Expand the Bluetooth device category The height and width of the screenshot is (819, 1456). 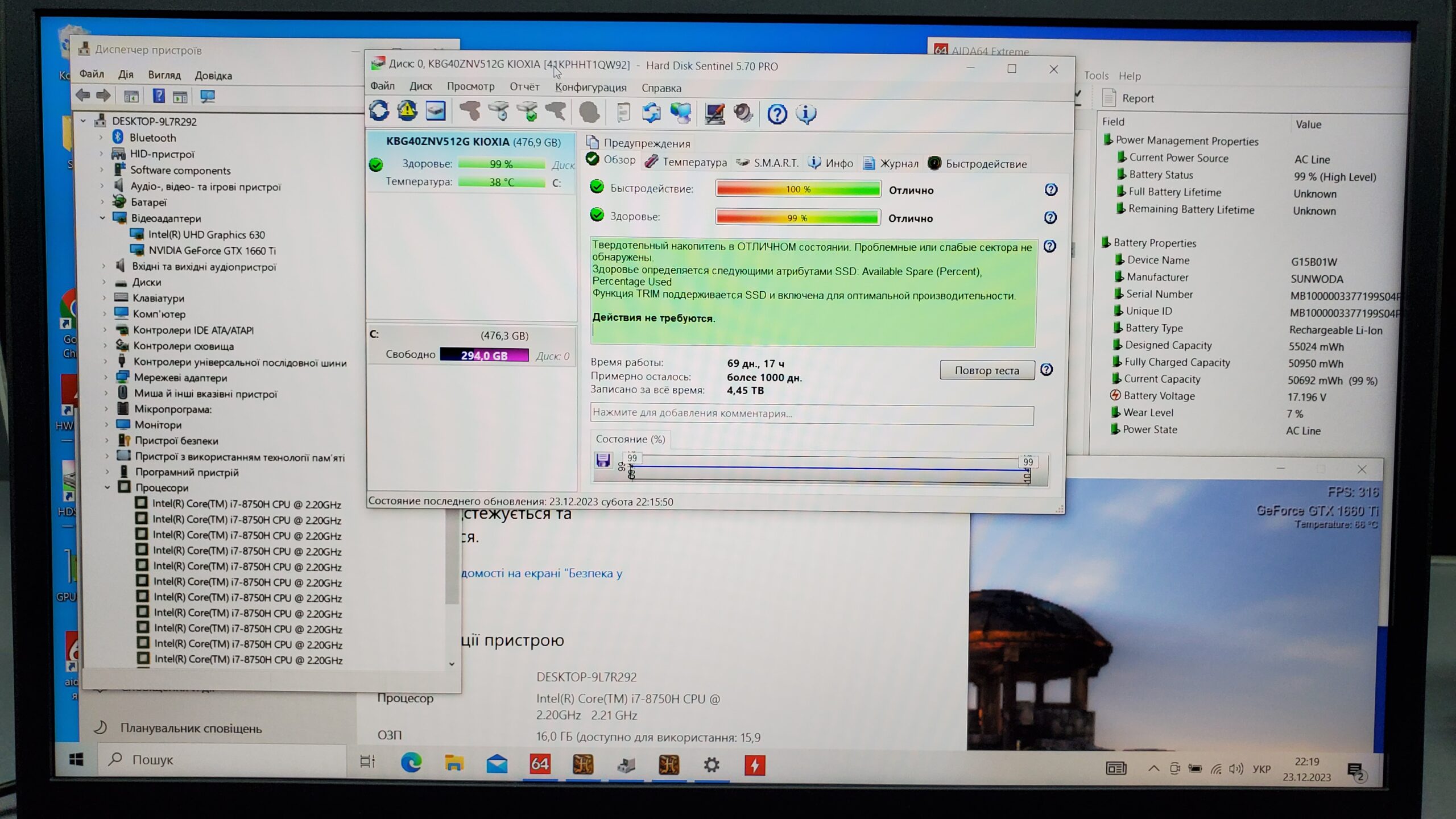102,138
